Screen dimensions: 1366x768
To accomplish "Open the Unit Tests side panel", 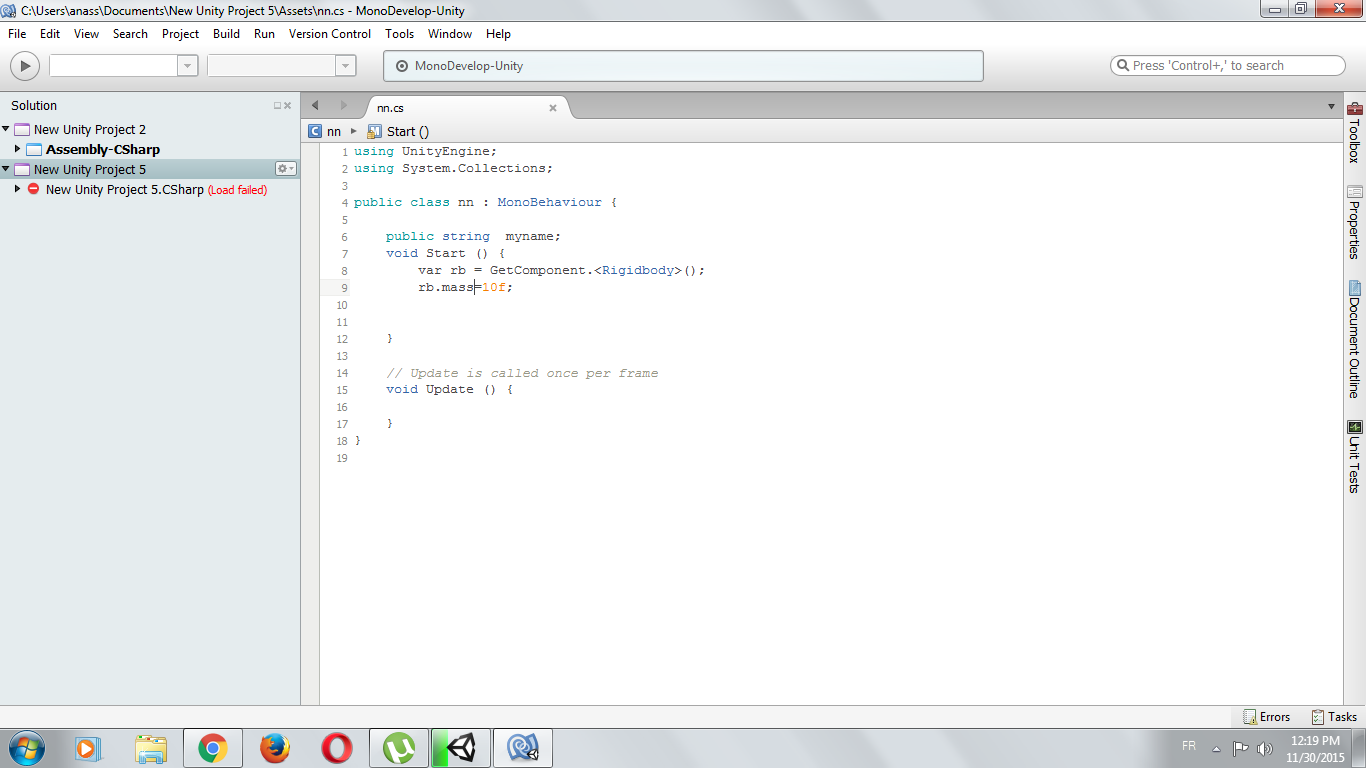I will coord(1355,456).
